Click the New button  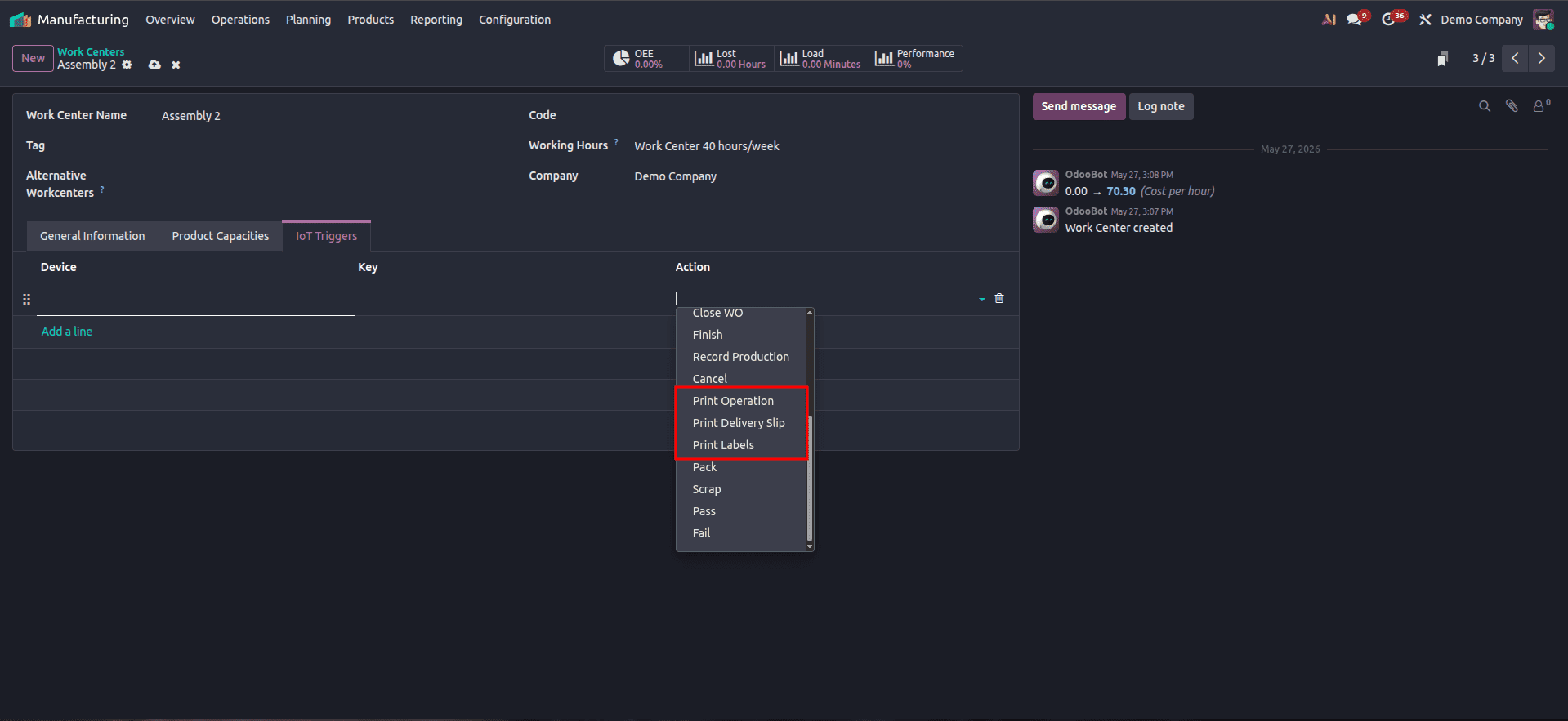(x=34, y=59)
